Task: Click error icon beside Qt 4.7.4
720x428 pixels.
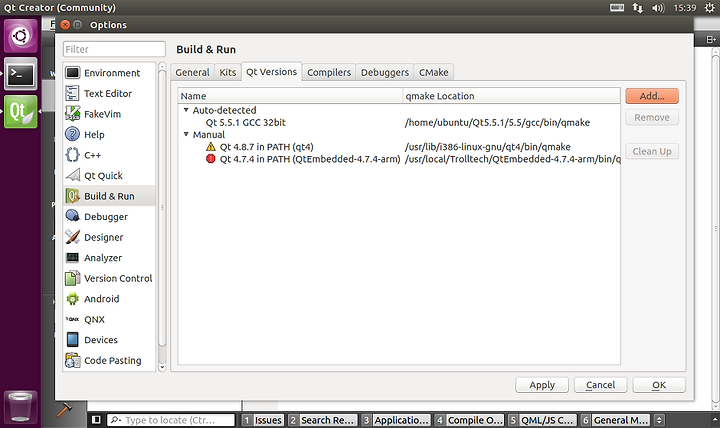Action: (210, 159)
